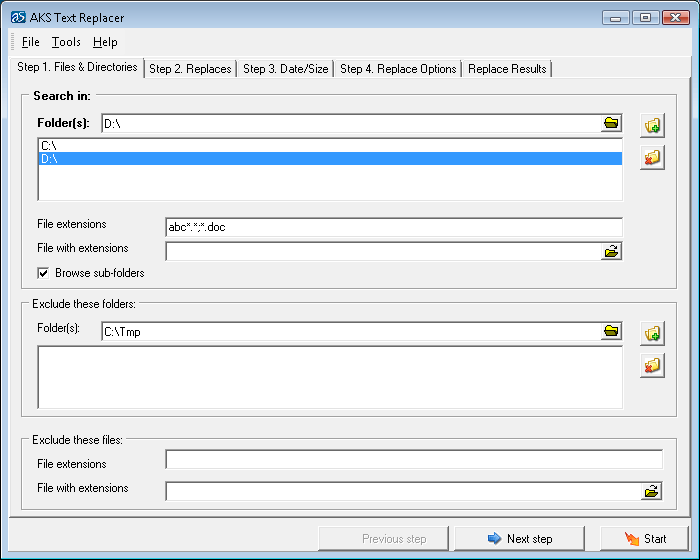Click the remove folder icon for Search in
Viewport: 700px width, 560px height.
(652, 157)
